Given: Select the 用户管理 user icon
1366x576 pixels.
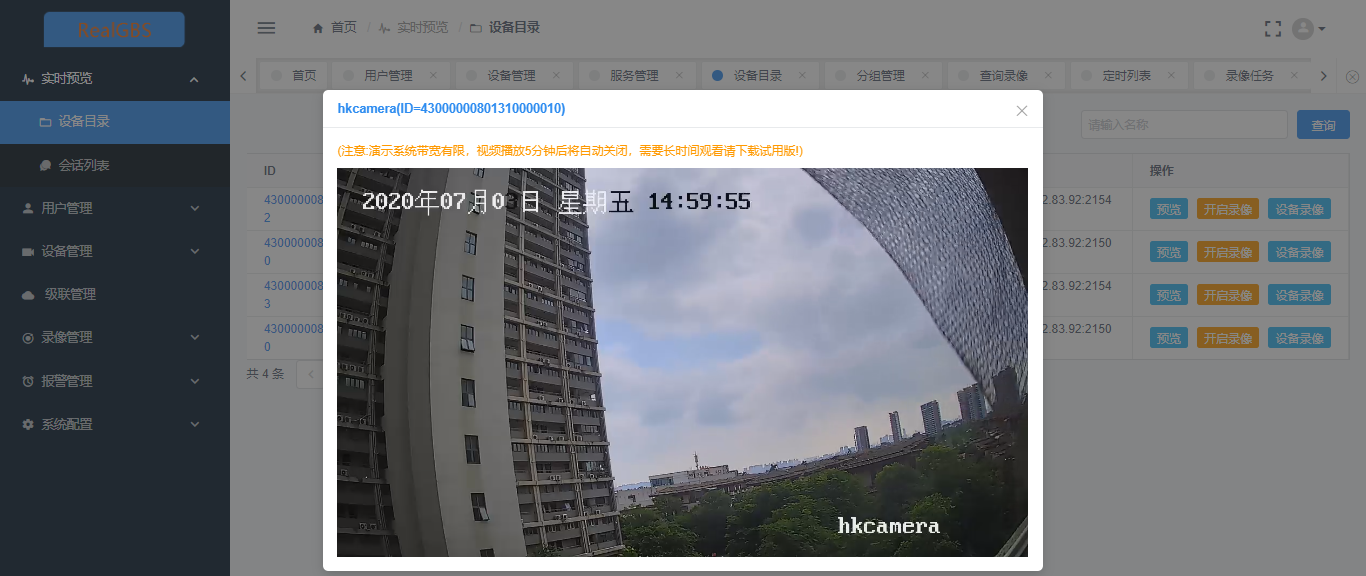Looking at the screenshot, I should 28,208.
